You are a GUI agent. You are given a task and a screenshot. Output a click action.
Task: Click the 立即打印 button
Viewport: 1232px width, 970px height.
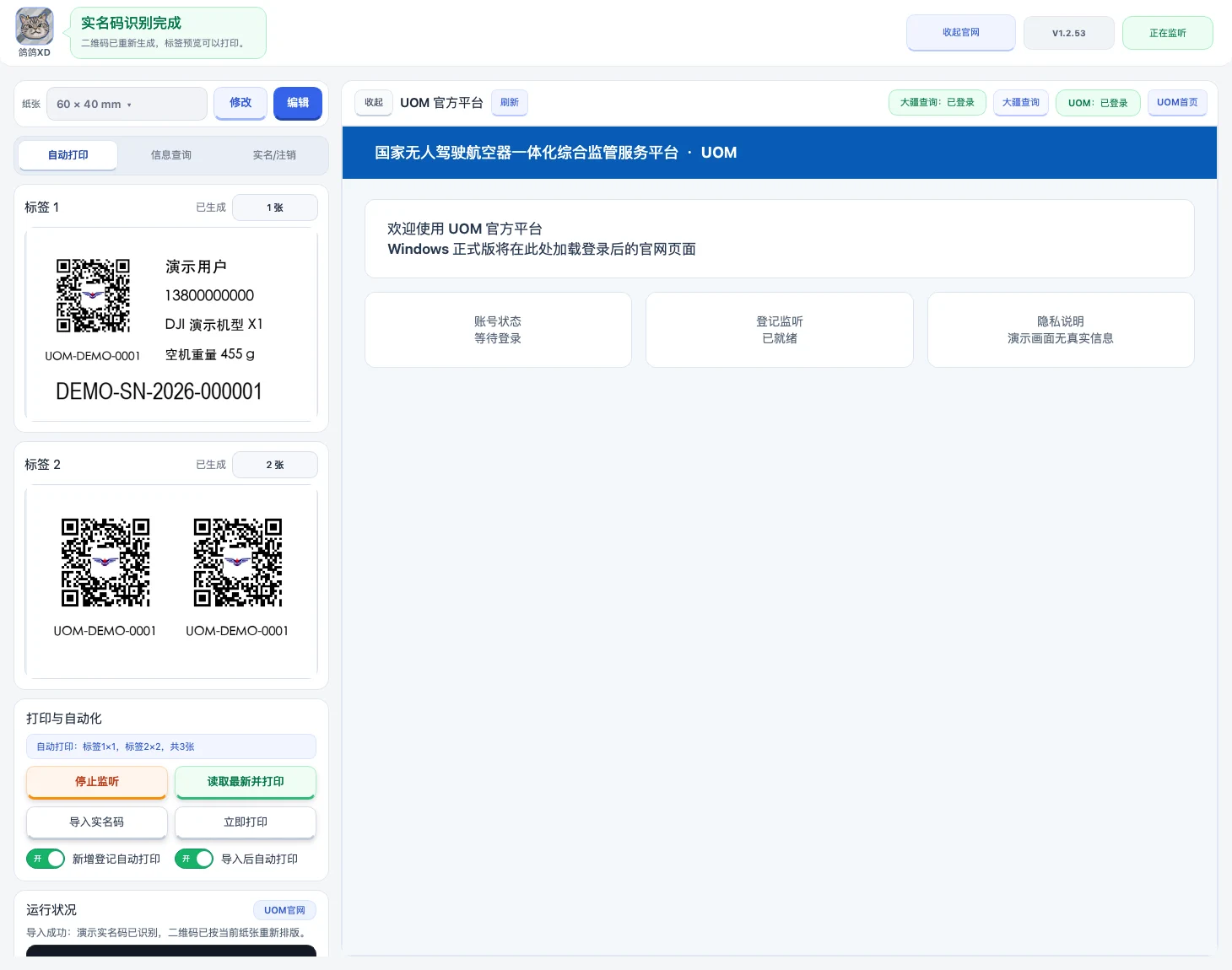pyautogui.click(x=246, y=822)
